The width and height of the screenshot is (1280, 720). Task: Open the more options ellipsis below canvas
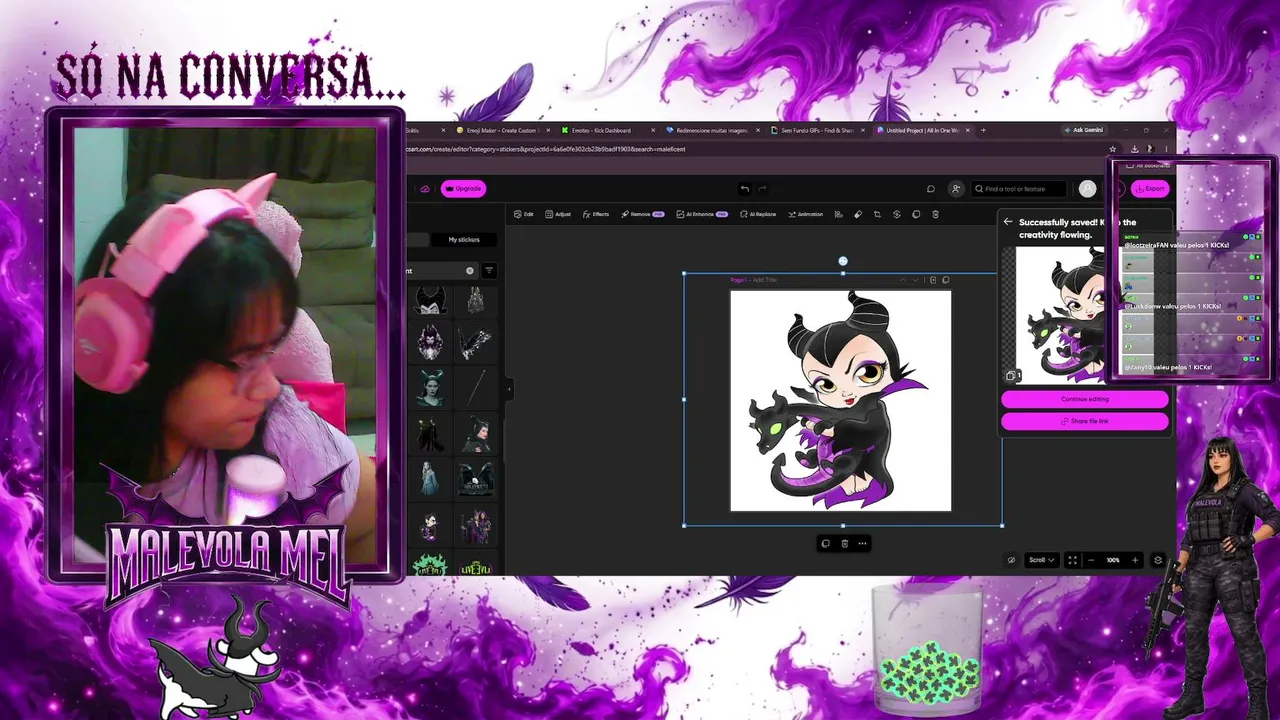coord(862,544)
